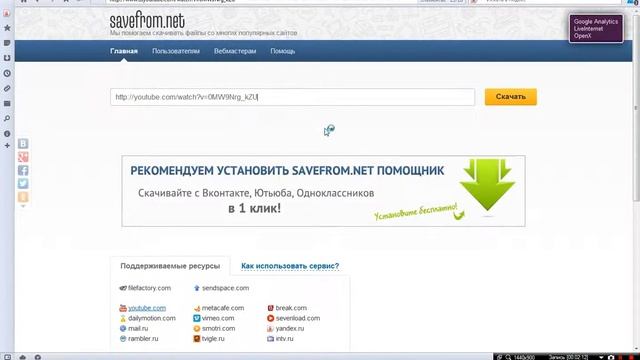Open the sendspace.com link
Viewport: 640px width, 360px height.
coord(225,288)
